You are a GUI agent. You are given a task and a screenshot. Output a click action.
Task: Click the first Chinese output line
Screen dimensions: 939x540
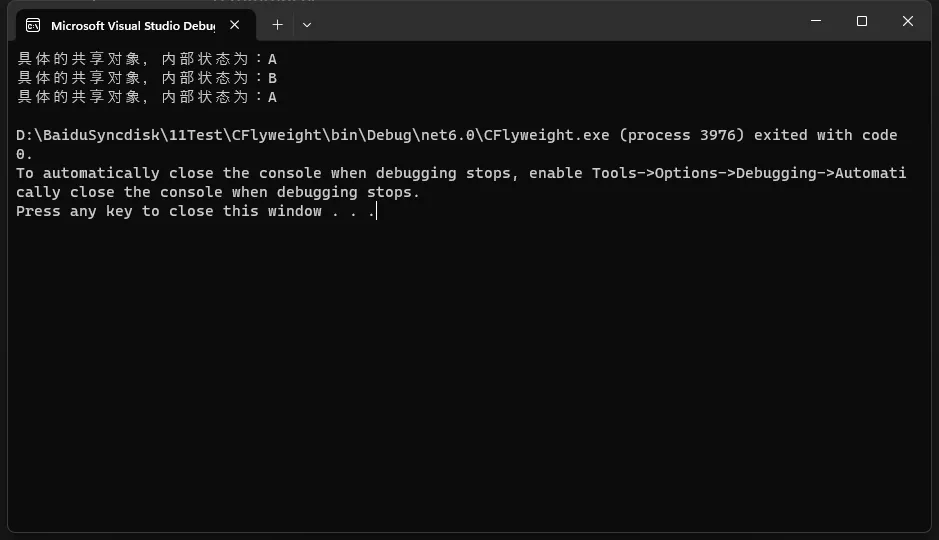tap(147, 59)
